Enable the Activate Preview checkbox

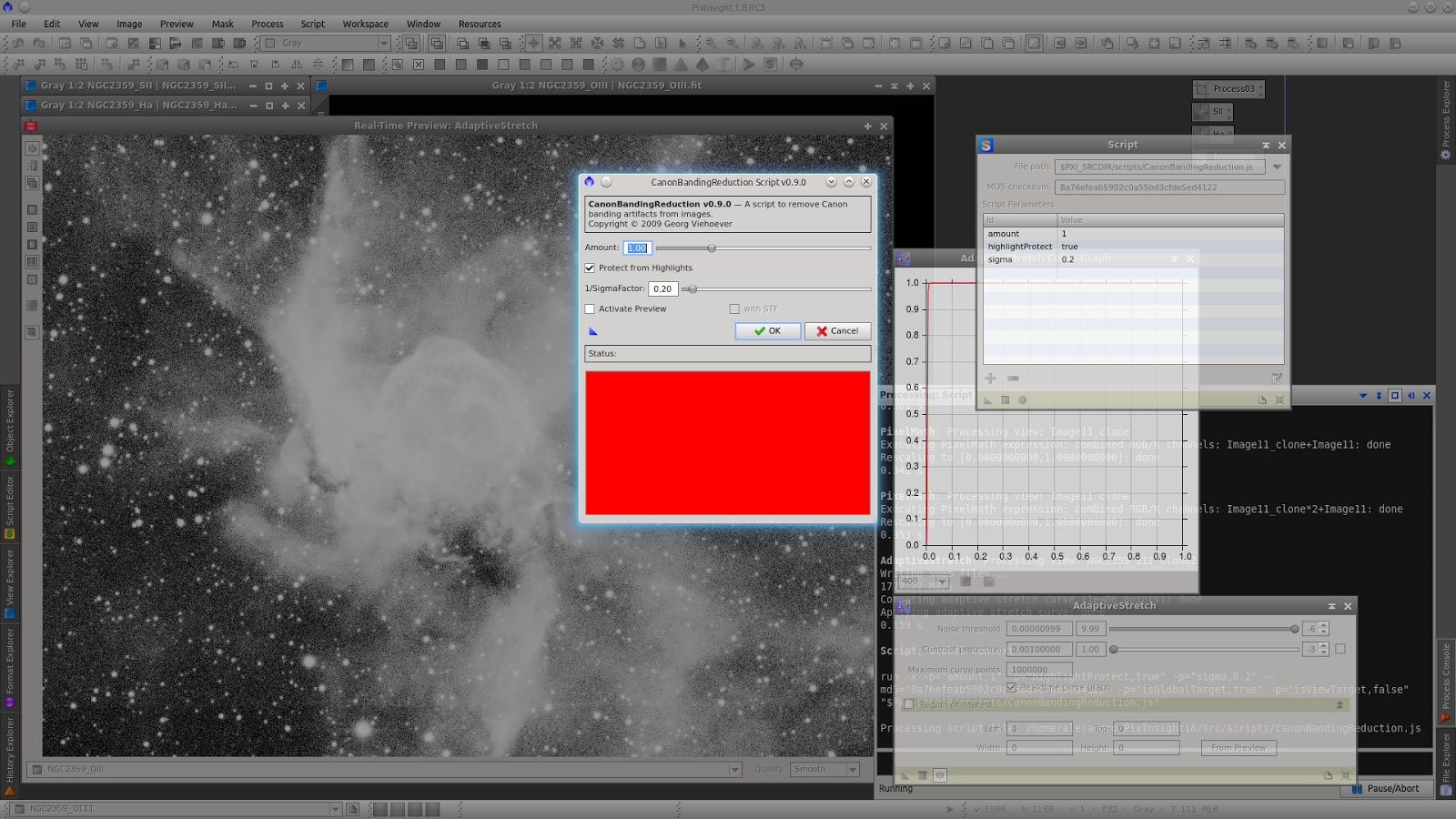(590, 308)
